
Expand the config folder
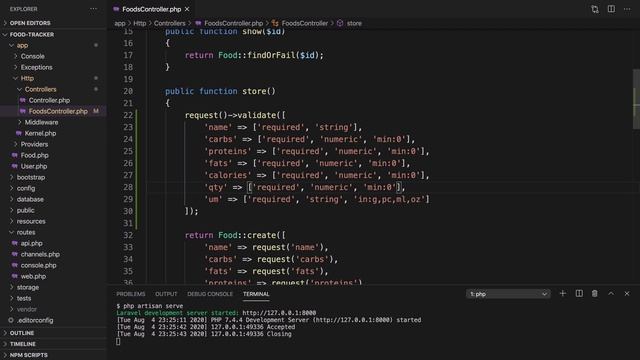tap(26, 189)
